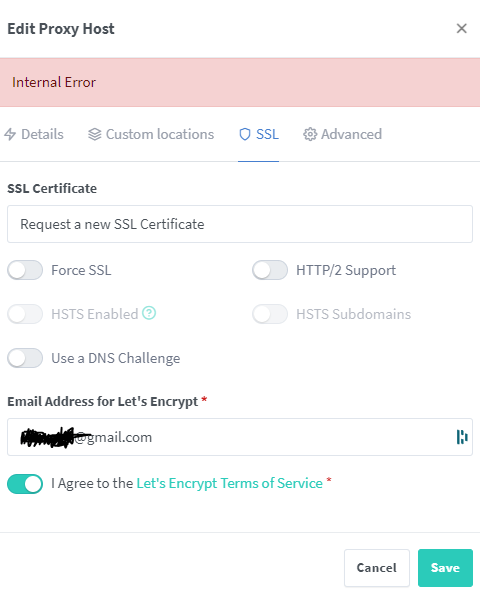Click the Let's Encrypt email address field
480x592 pixels.
pyautogui.click(x=240, y=437)
